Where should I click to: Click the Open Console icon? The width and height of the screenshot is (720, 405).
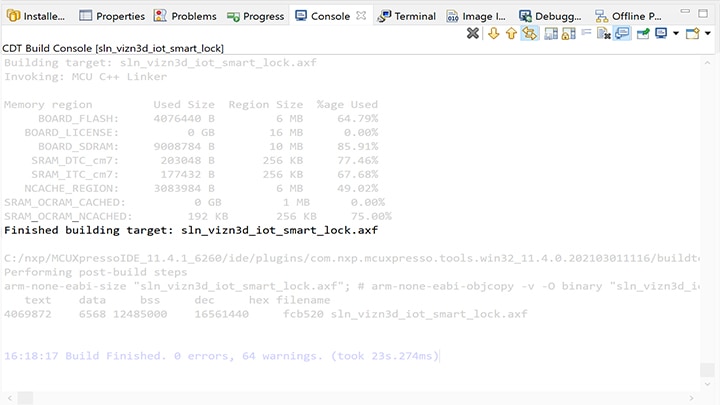pos(694,34)
